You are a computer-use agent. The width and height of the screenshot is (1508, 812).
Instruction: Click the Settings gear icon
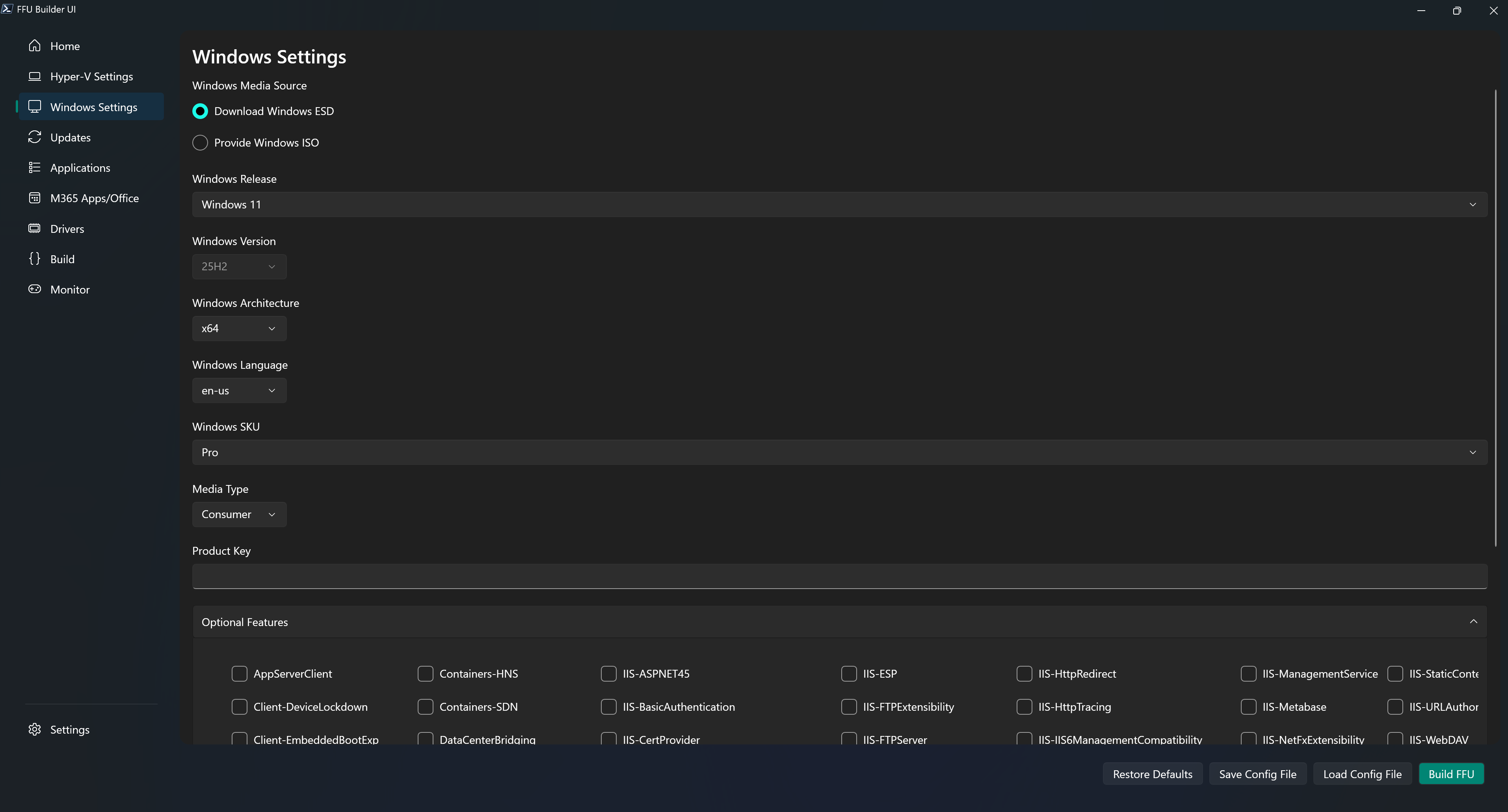pyautogui.click(x=35, y=729)
